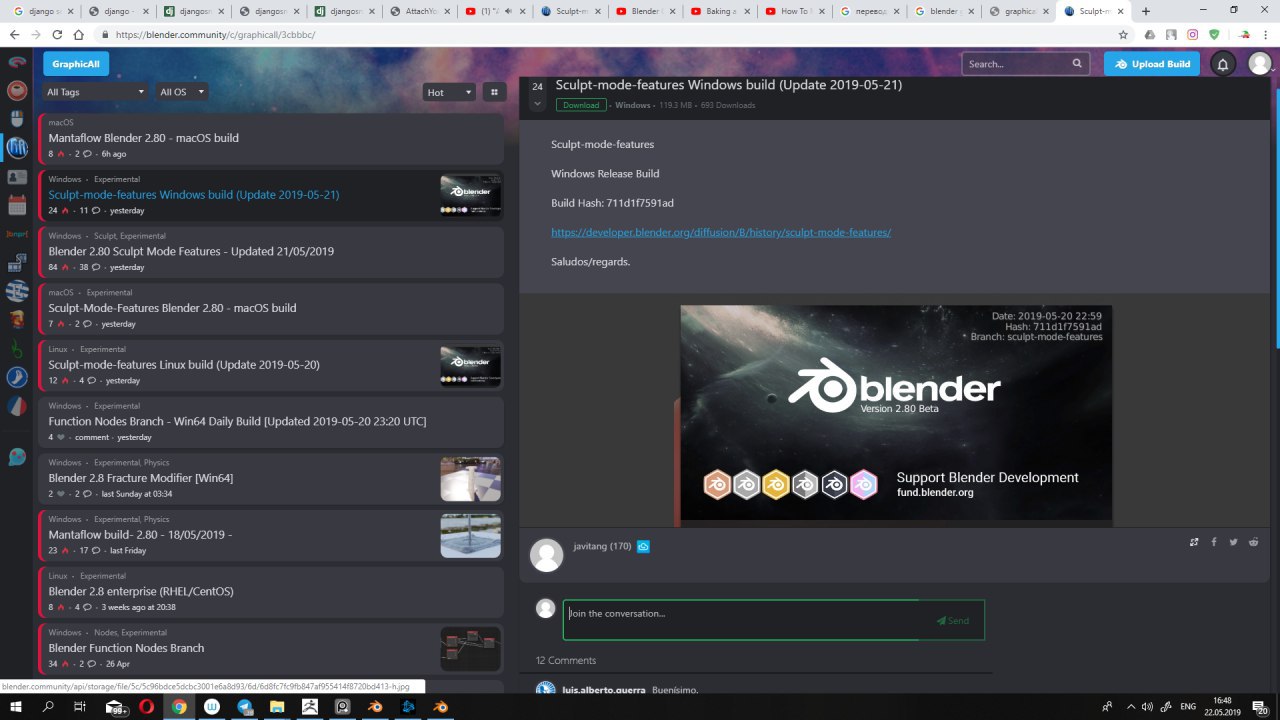The width and height of the screenshot is (1280, 720).
Task: Open the calendar icon in sidebar
Action: (x=17, y=206)
